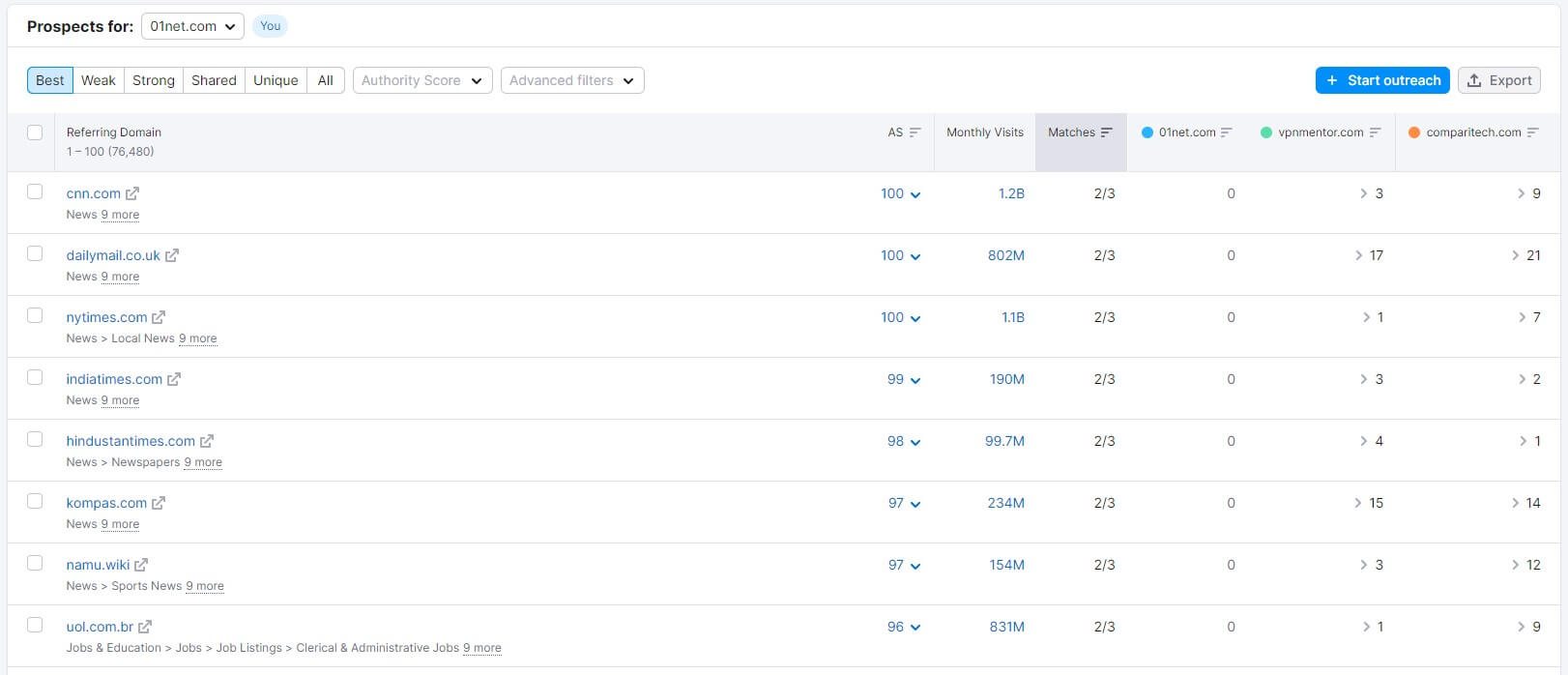Screen dimensions: 1568x675
Task: Switch to the Weak tab
Action: click(99, 80)
